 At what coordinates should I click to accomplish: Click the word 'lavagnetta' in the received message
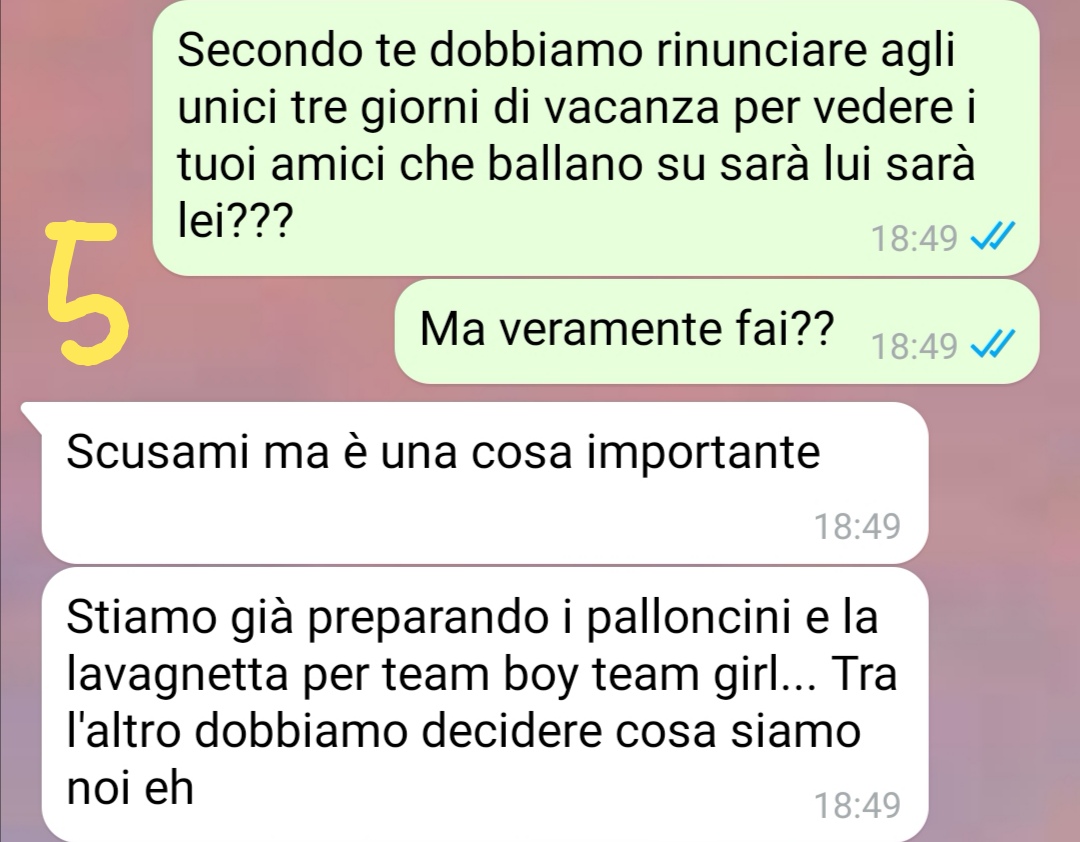click(176, 675)
